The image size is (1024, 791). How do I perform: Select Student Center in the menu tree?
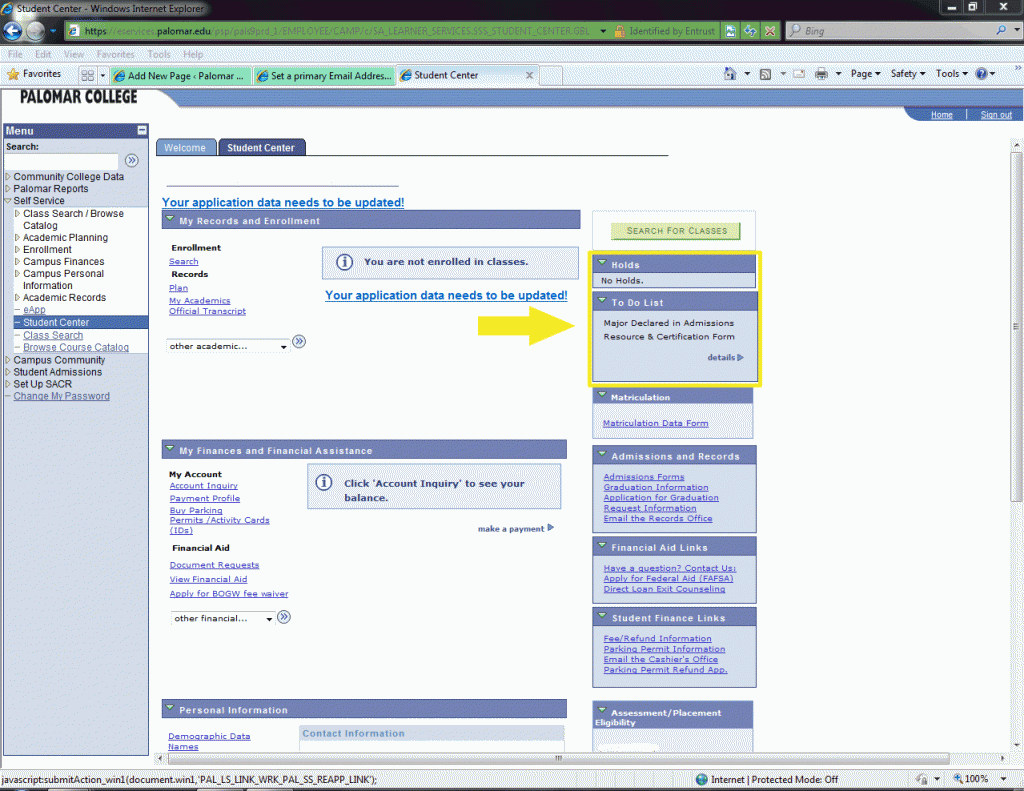(56, 322)
